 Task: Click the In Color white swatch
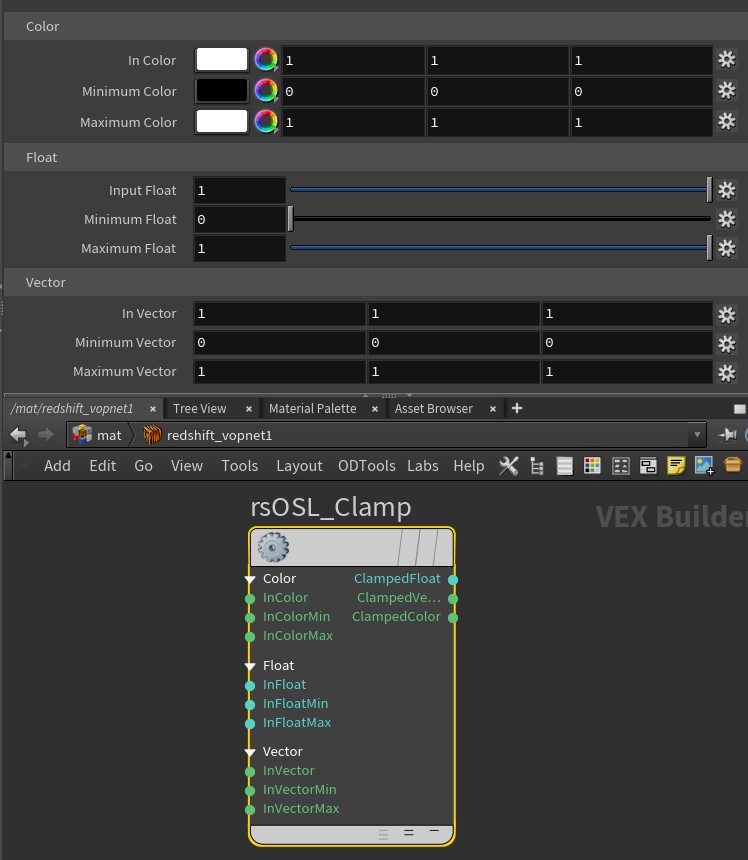coord(222,60)
